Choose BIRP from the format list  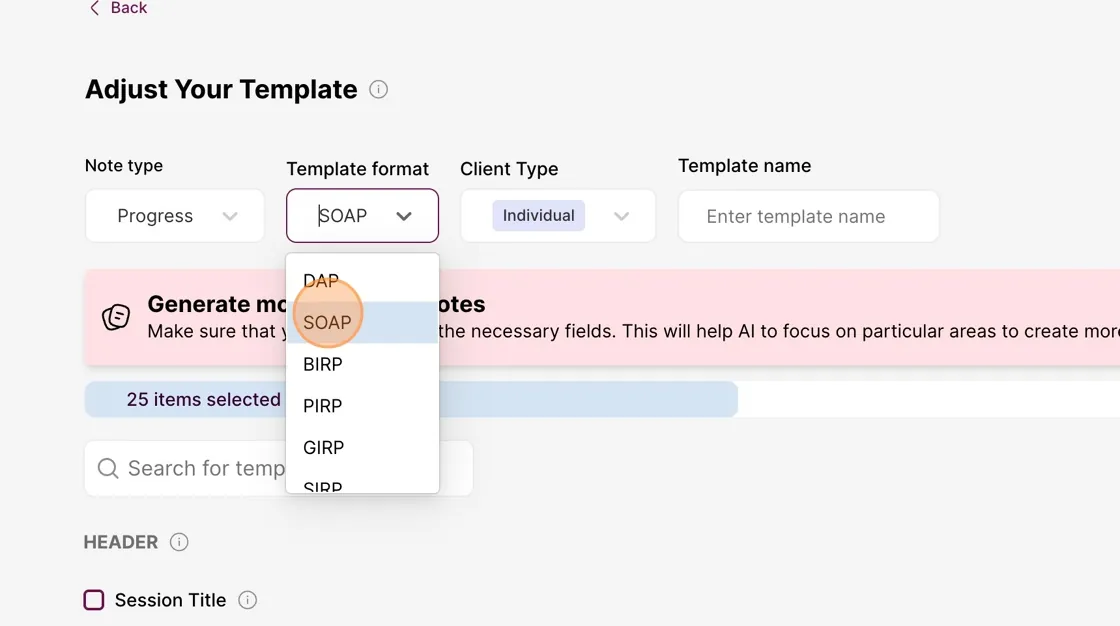click(x=362, y=364)
